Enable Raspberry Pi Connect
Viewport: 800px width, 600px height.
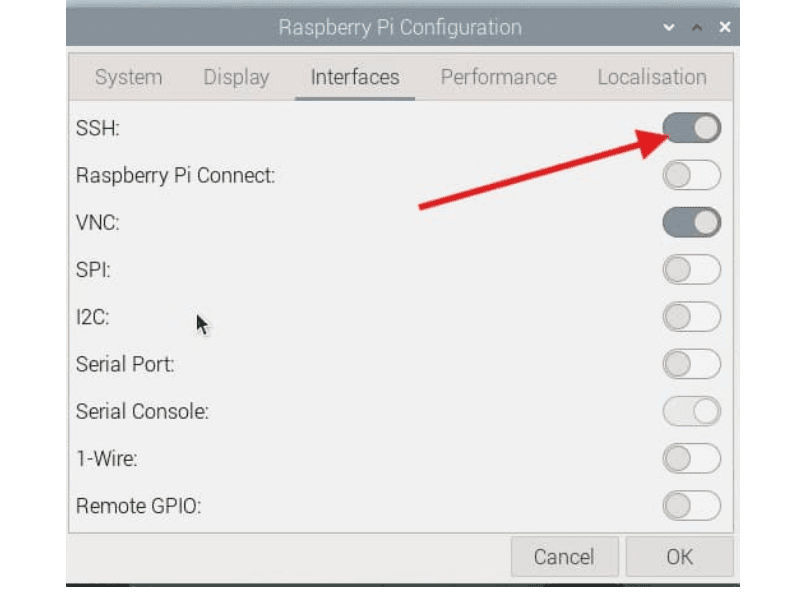coord(692,175)
